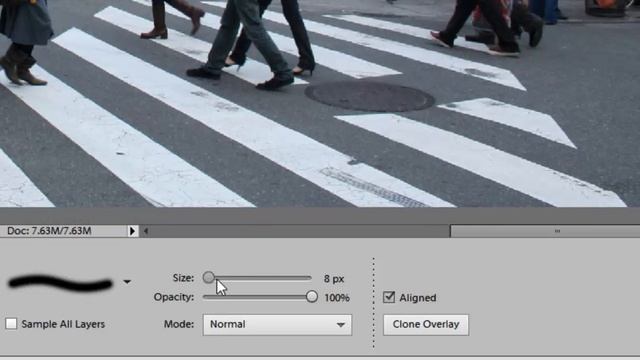Click the Clone Overlay button

click(x=426, y=324)
